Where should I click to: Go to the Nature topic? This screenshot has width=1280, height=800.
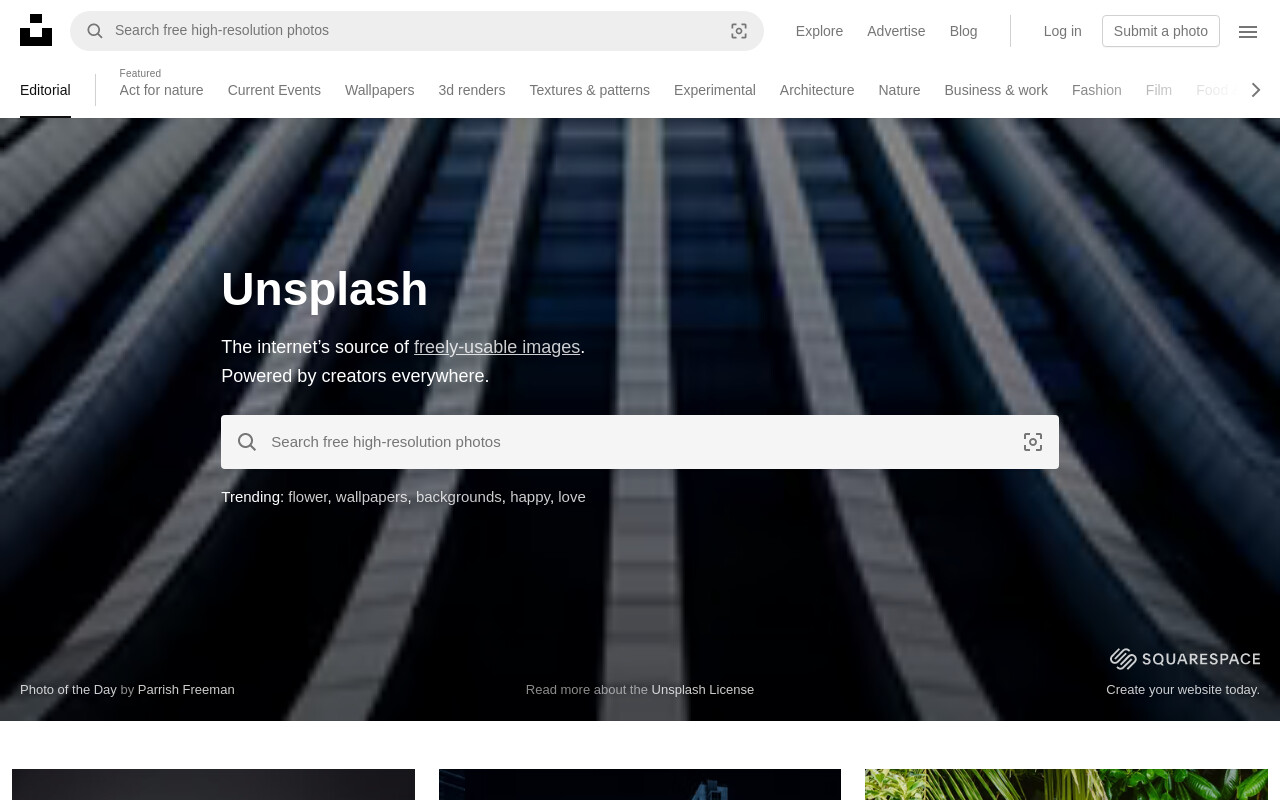tap(899, 90)
